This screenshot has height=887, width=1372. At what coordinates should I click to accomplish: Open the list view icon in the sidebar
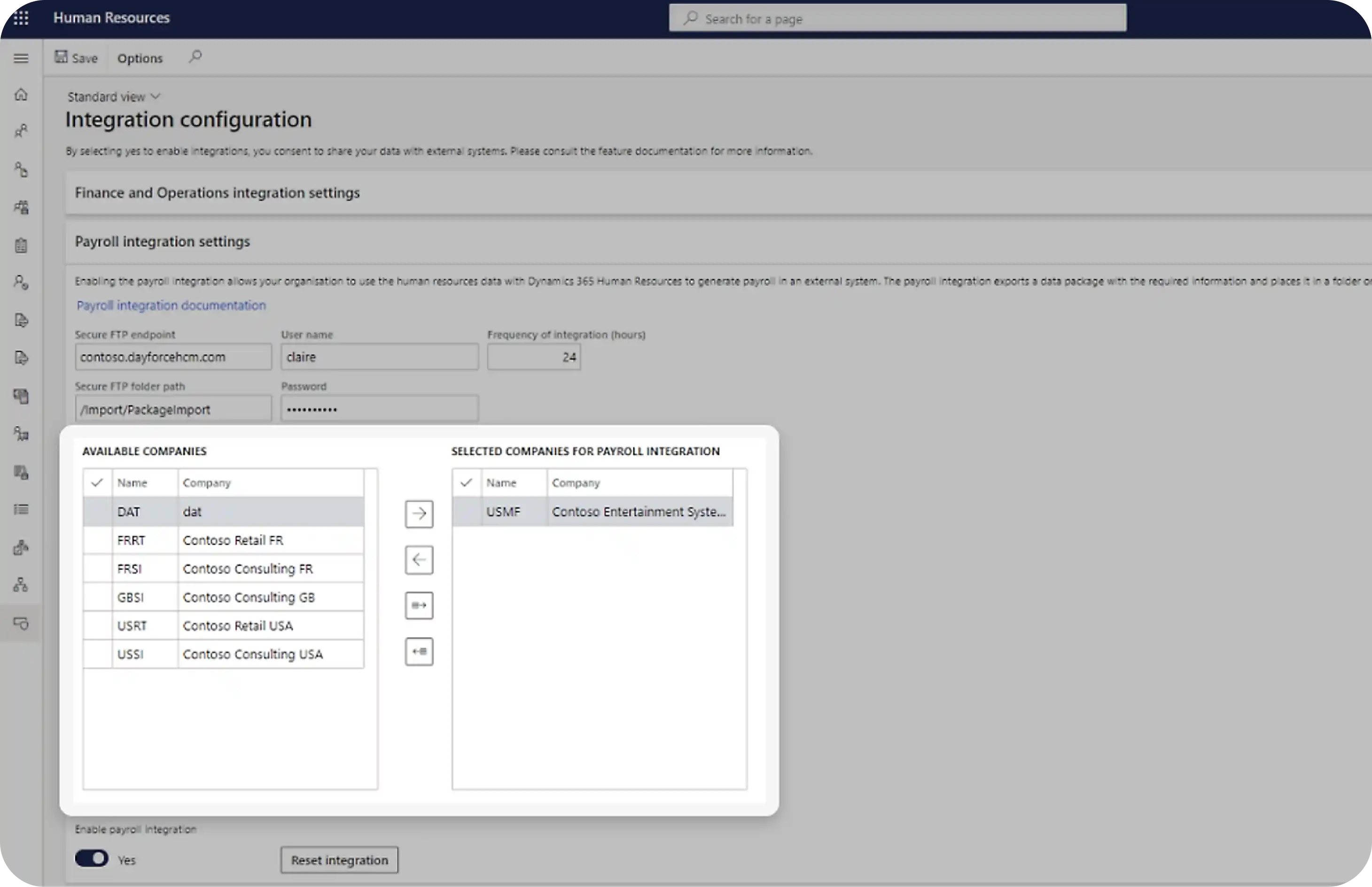point(21,509)
